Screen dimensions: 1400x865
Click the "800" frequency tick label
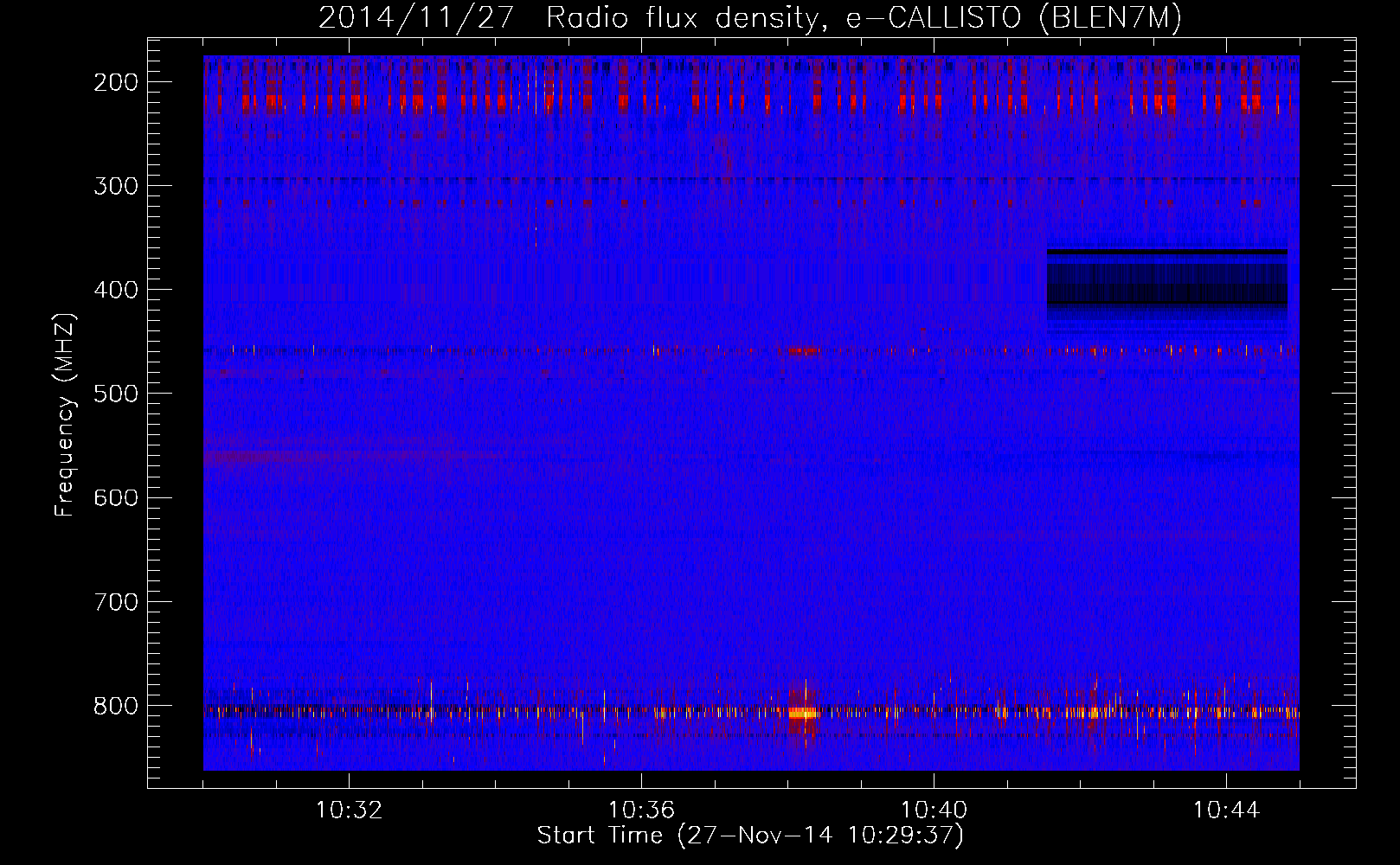coord(116,706)
